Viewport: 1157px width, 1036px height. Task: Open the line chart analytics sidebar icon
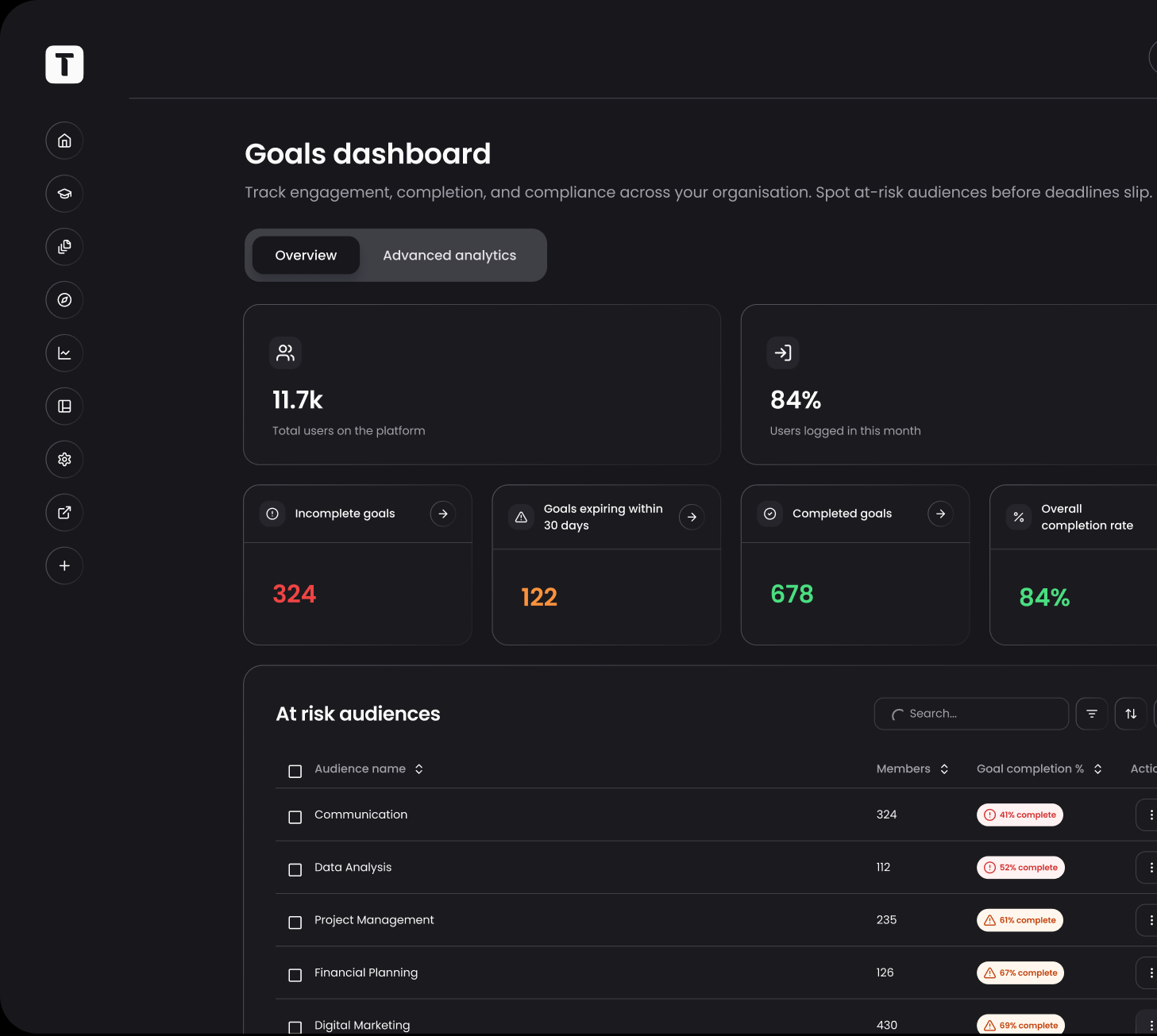[64, 353]
